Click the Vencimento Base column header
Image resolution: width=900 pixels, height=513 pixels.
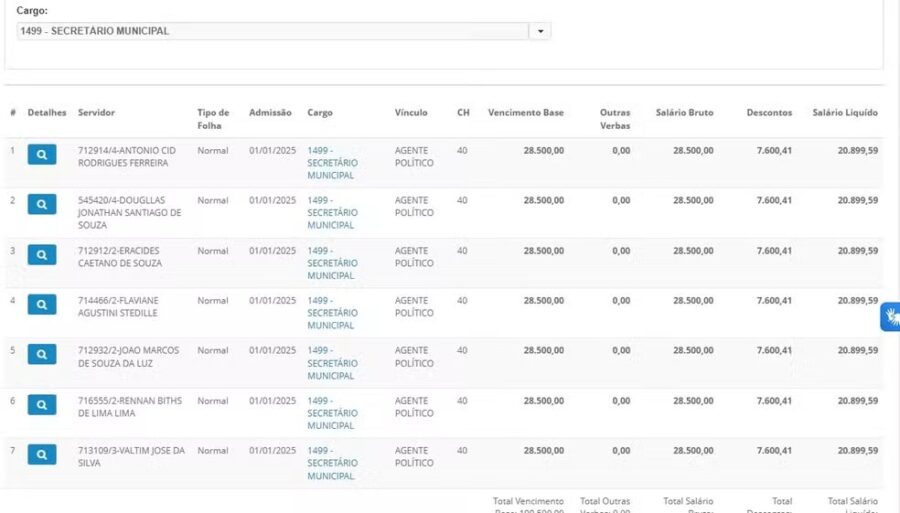[525, 113]
